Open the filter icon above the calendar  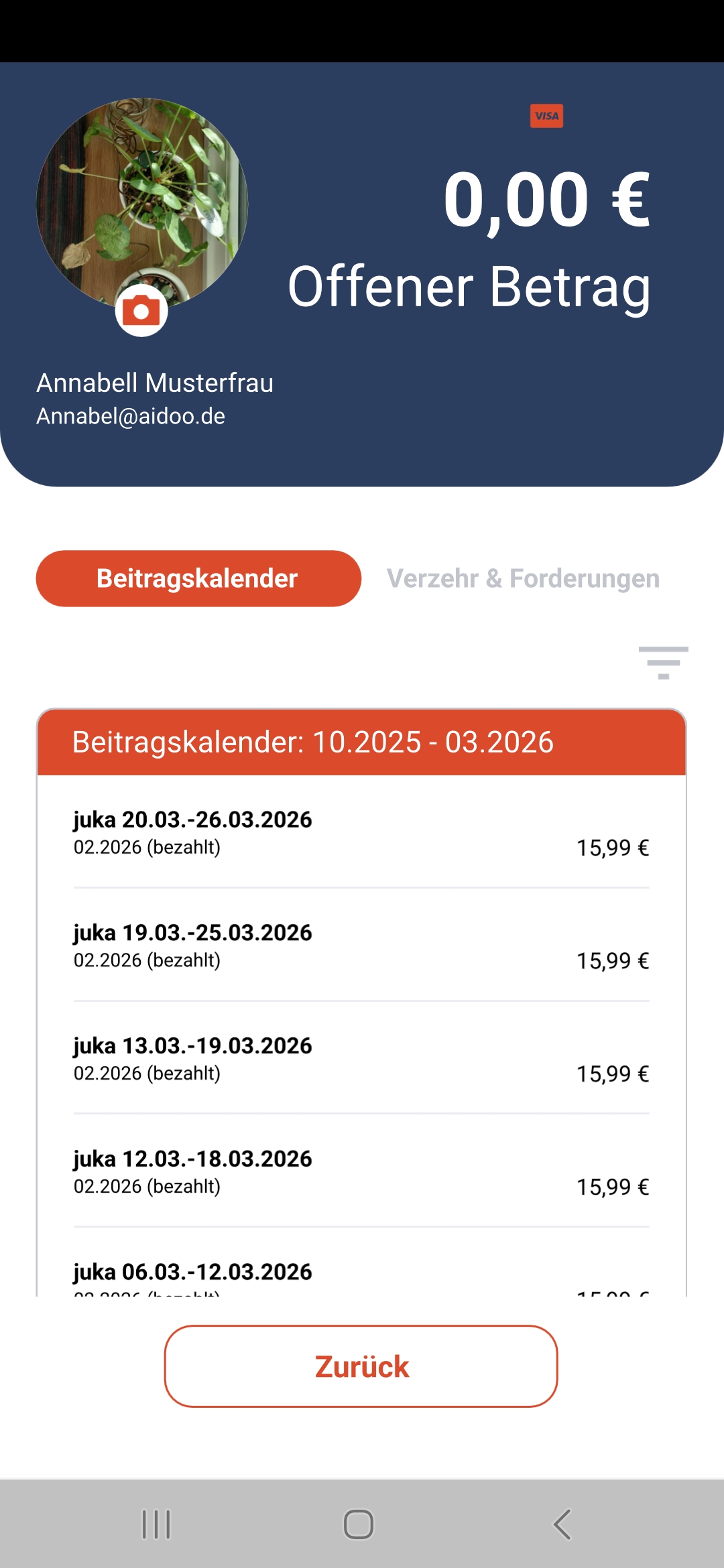coord(663,663)
